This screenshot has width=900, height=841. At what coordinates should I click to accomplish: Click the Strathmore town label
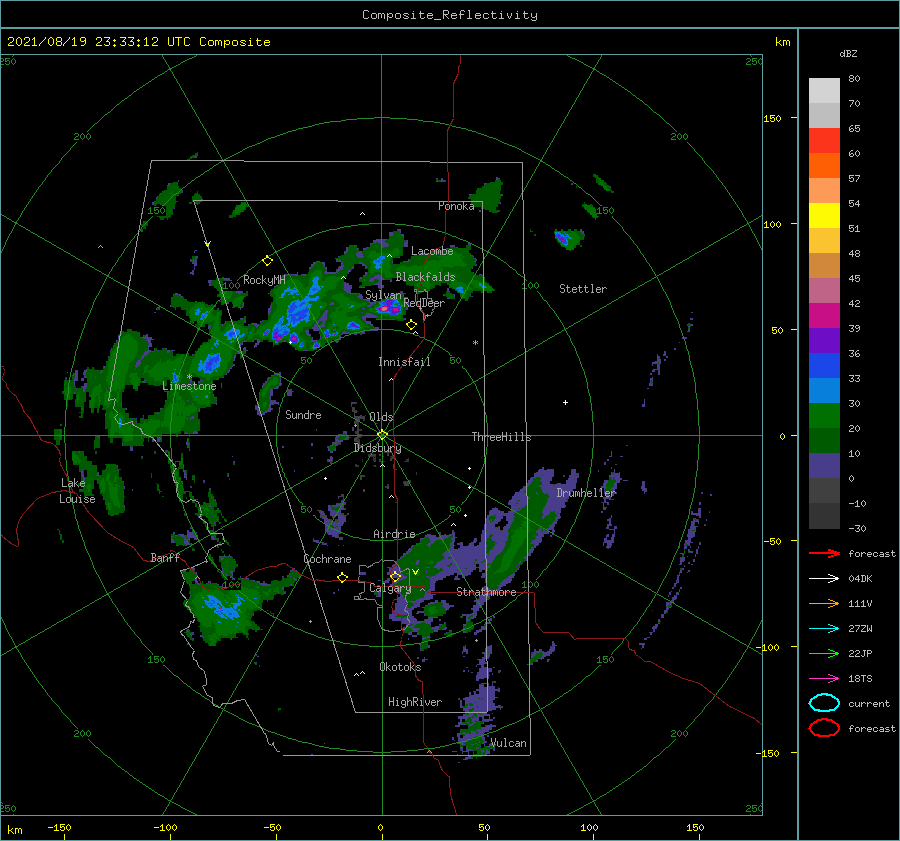(x=486, y=592)
